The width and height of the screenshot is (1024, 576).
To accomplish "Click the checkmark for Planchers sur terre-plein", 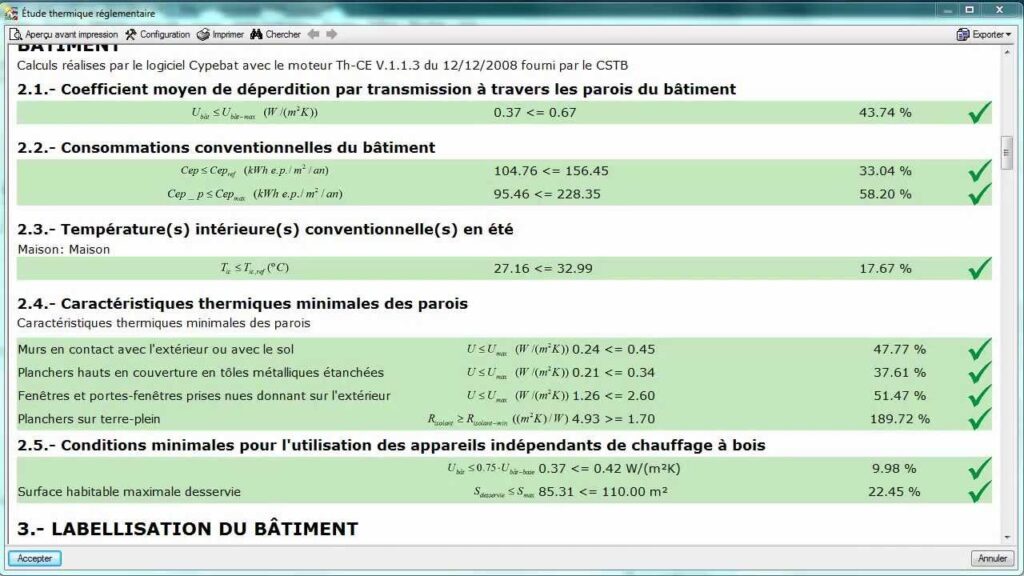I will point(980,419).
